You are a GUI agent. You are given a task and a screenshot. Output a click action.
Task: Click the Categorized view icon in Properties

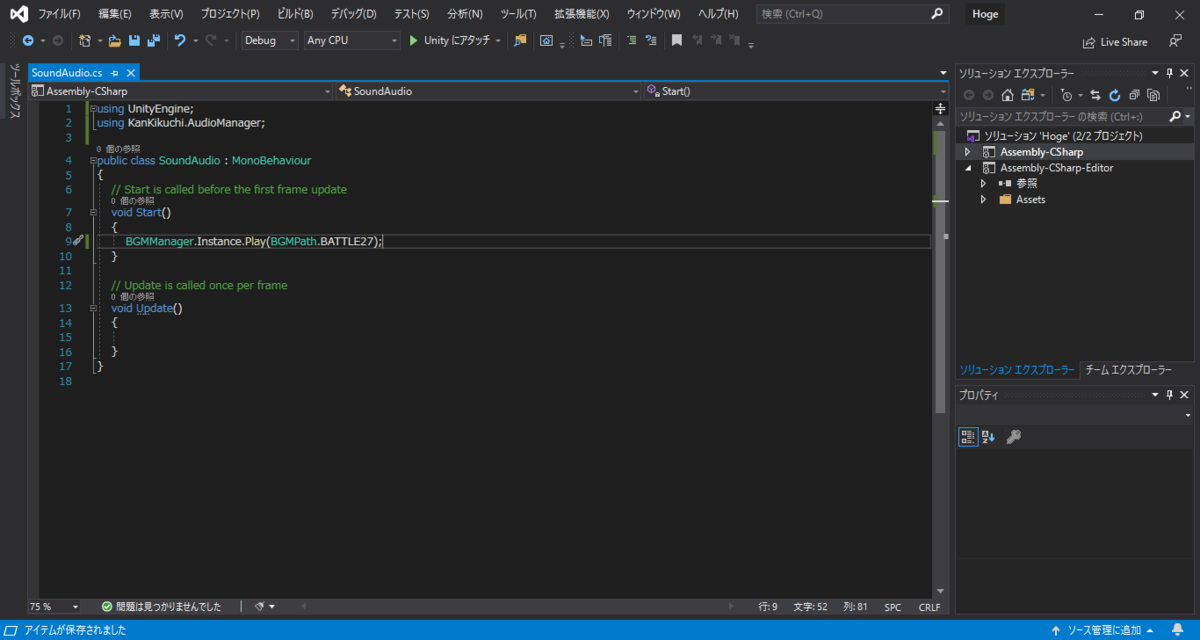coord(968,437)
